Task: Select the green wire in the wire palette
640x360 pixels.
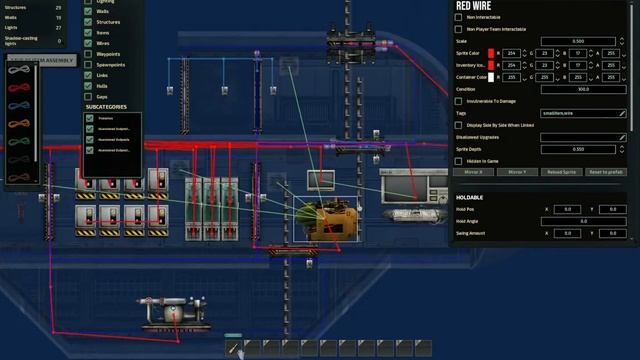Action: pyautogui.click(x=19, y=142)
